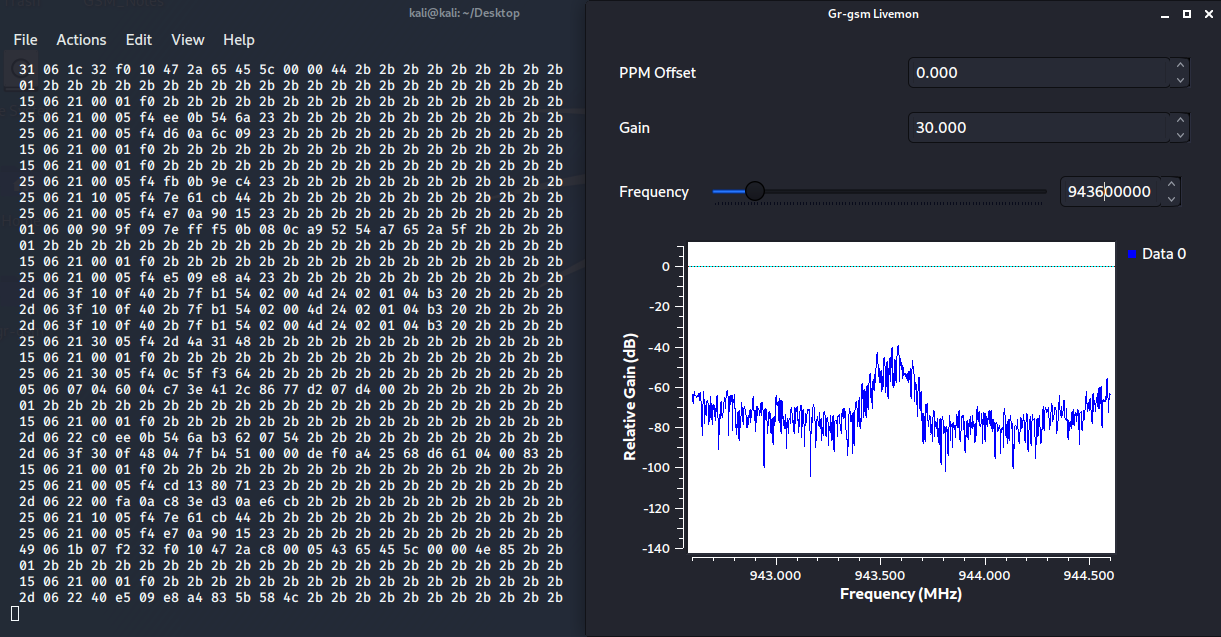Screen dimensions: 1221x637
Task: Click the terminal row starting 05 06 07 04
Action: tap(290, 390)
